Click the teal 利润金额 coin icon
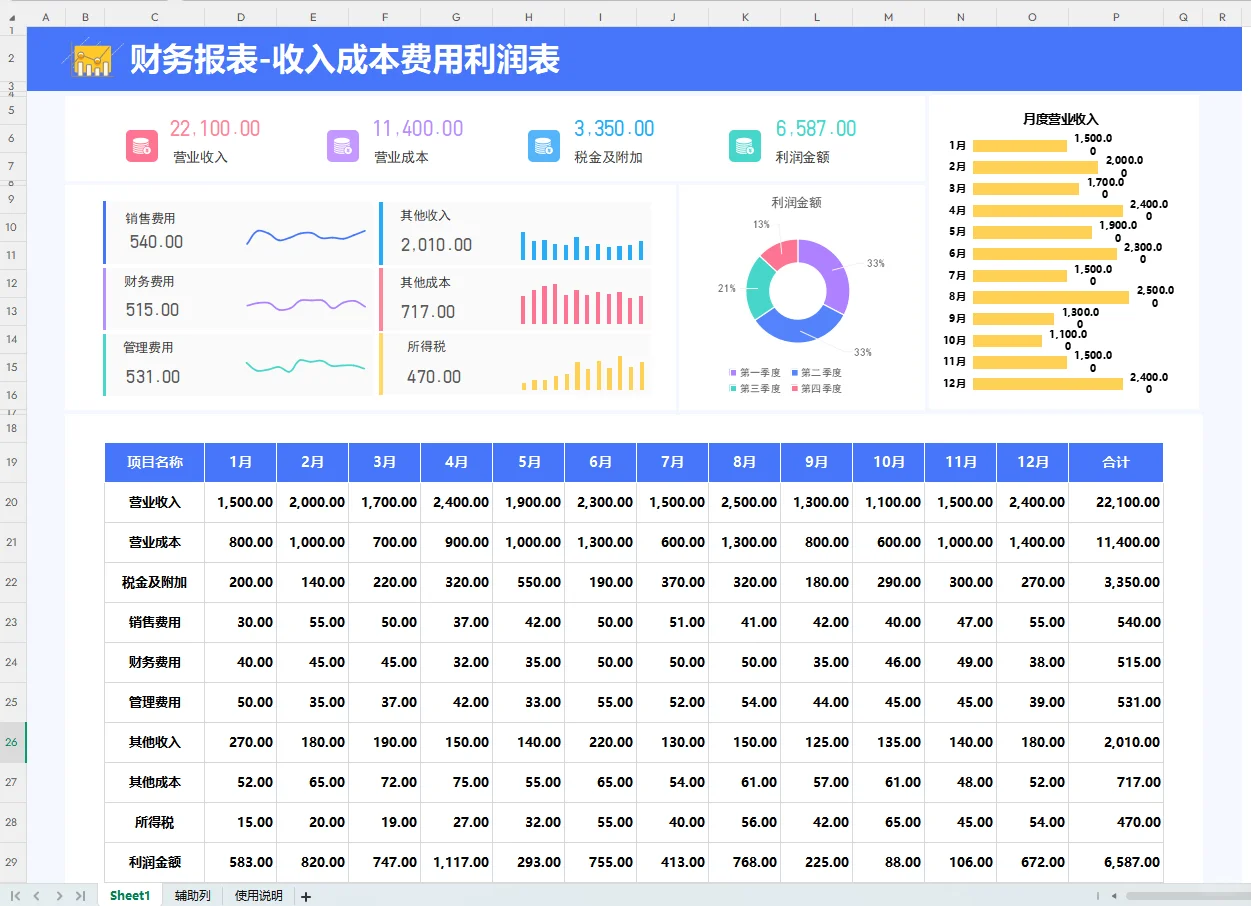Image resolution: width=1251 pixels, height=906 pixels. 744,146
